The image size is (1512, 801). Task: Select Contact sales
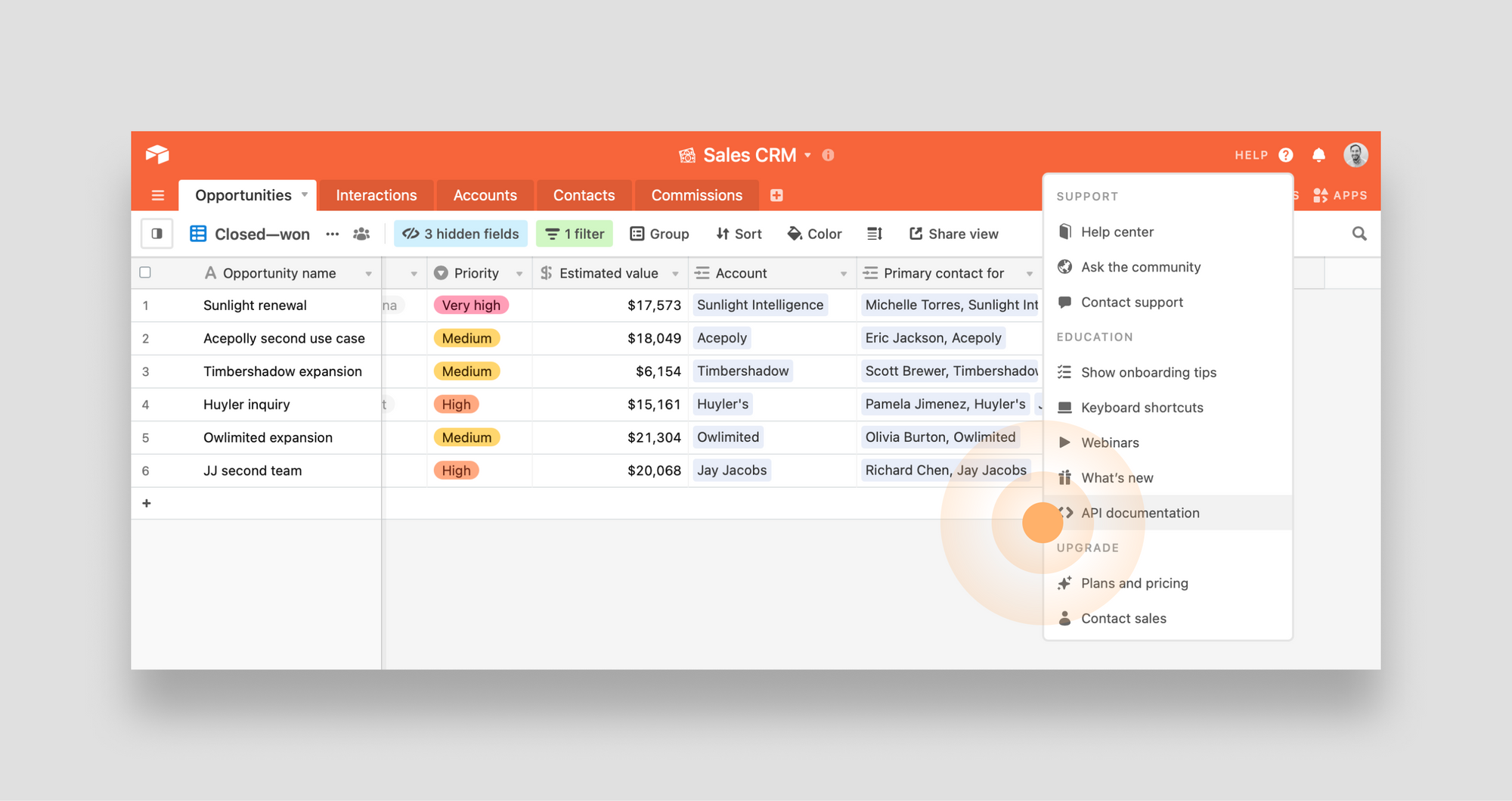[x=1168, y=619]
